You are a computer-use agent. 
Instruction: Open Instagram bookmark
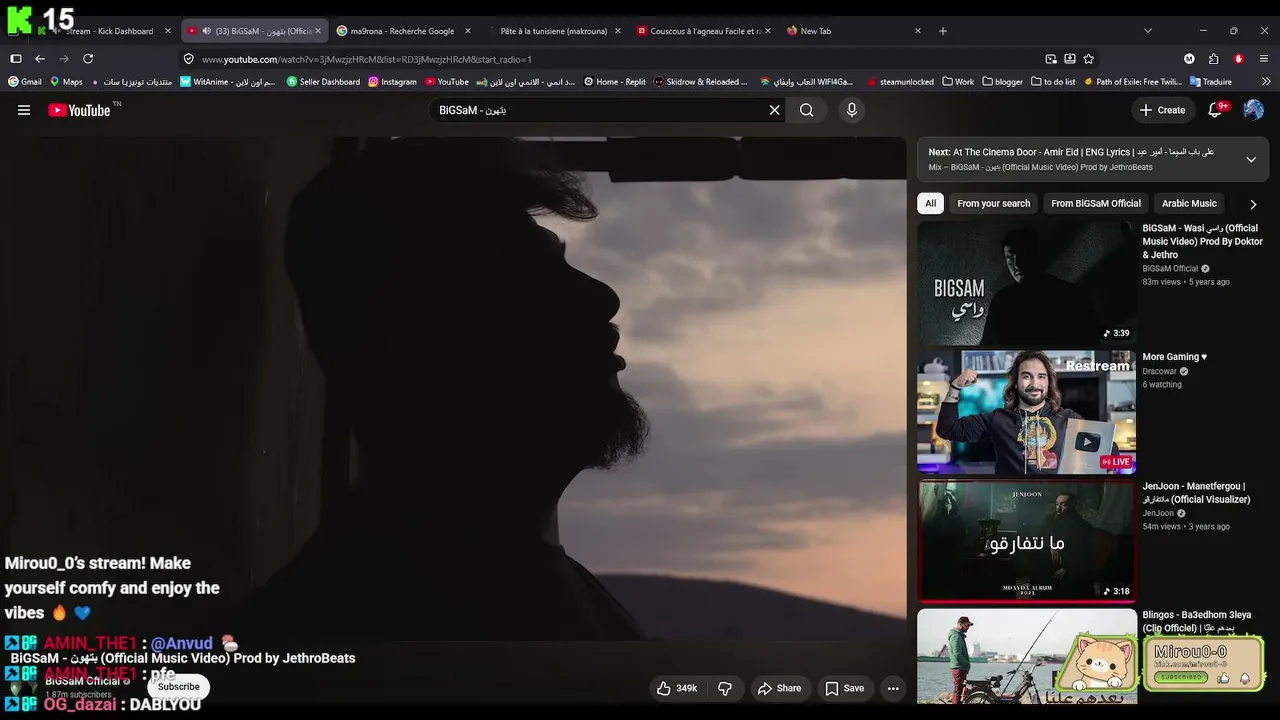tap(392, 82)
